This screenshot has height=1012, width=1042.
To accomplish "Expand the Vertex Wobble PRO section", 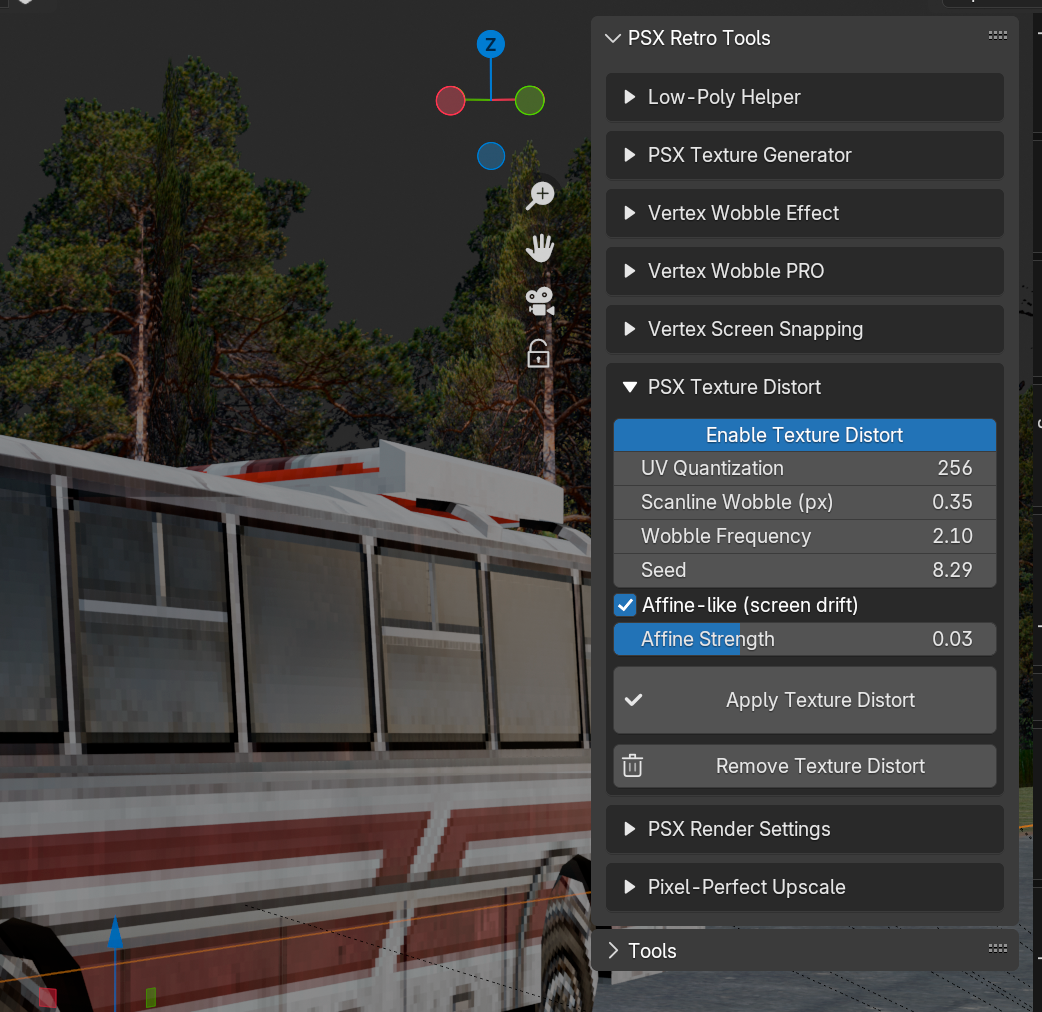I will click(x=804, y=271).
